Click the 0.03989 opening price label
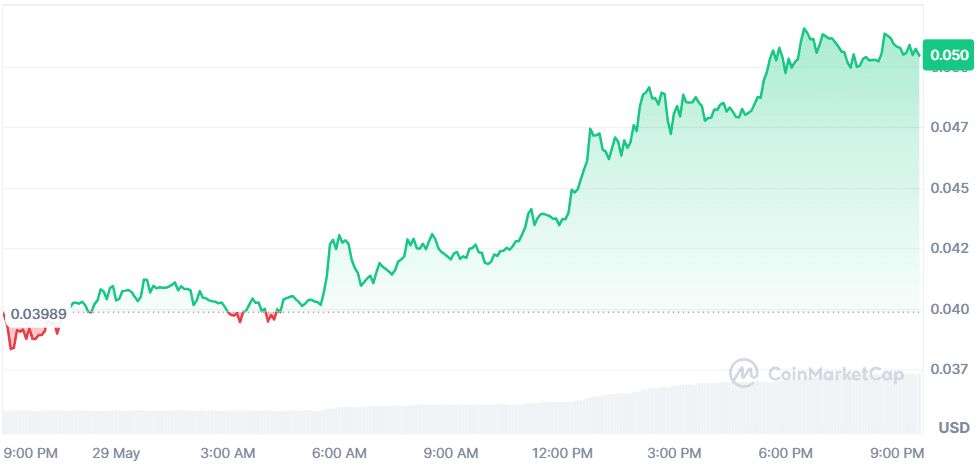The image size is (977, 467). [39, 314]
